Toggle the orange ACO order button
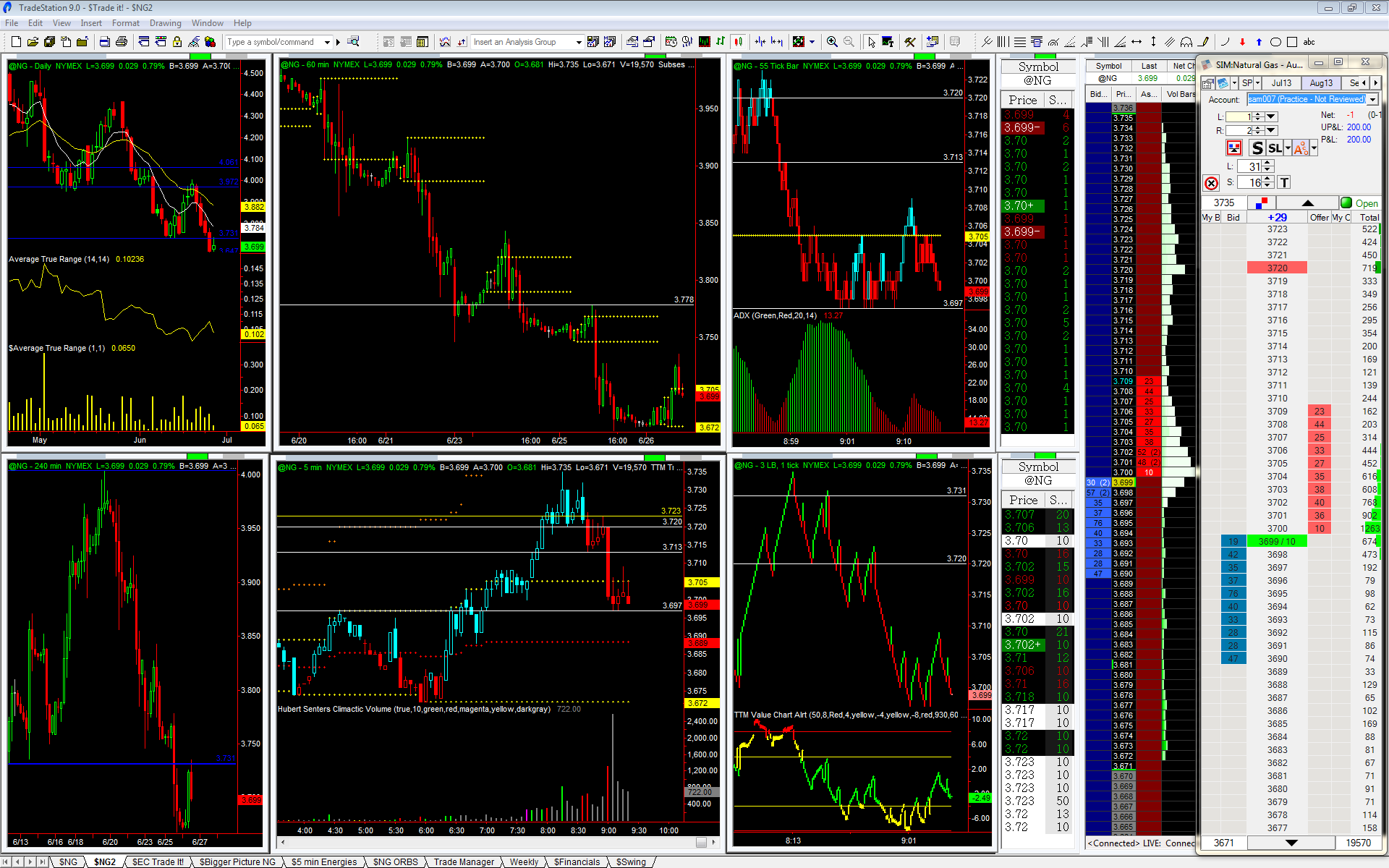This screenshot has width=1389, height=868. pyautogui.click(x=1301, y=148)
